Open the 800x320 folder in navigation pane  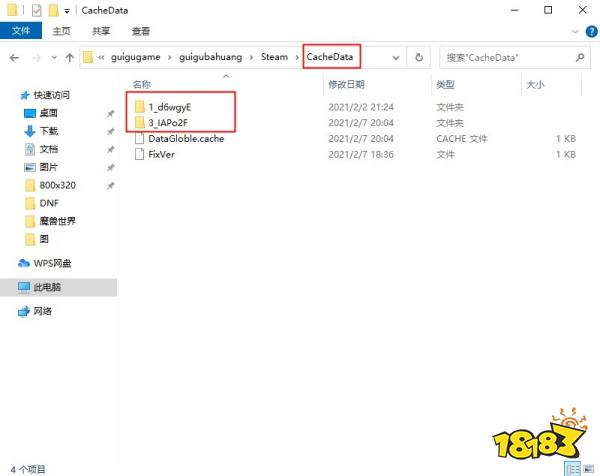click(57, 185)
